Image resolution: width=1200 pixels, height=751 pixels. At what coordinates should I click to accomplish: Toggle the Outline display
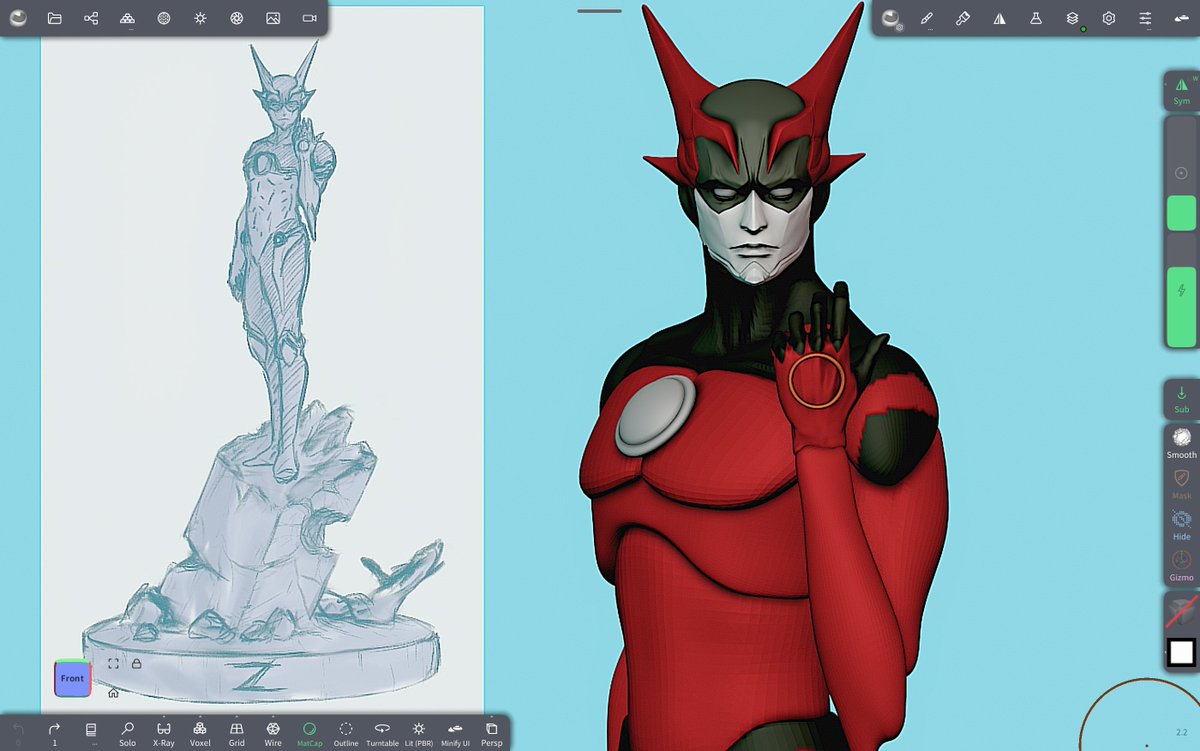(x=346, y=733)
